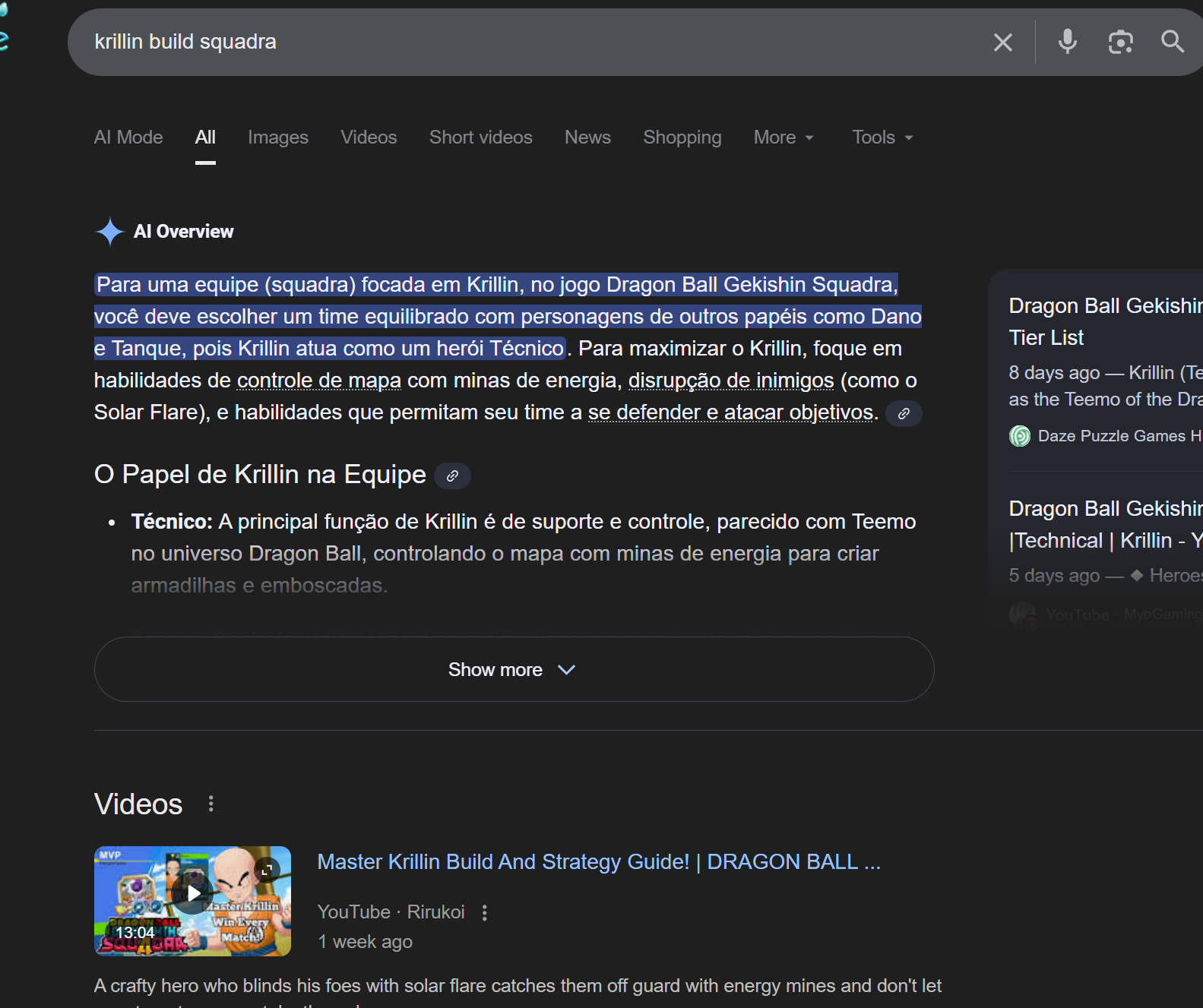Click the 'Técnico:' bullet text
1203x1008 pixels.
click(x=172, y=522)
